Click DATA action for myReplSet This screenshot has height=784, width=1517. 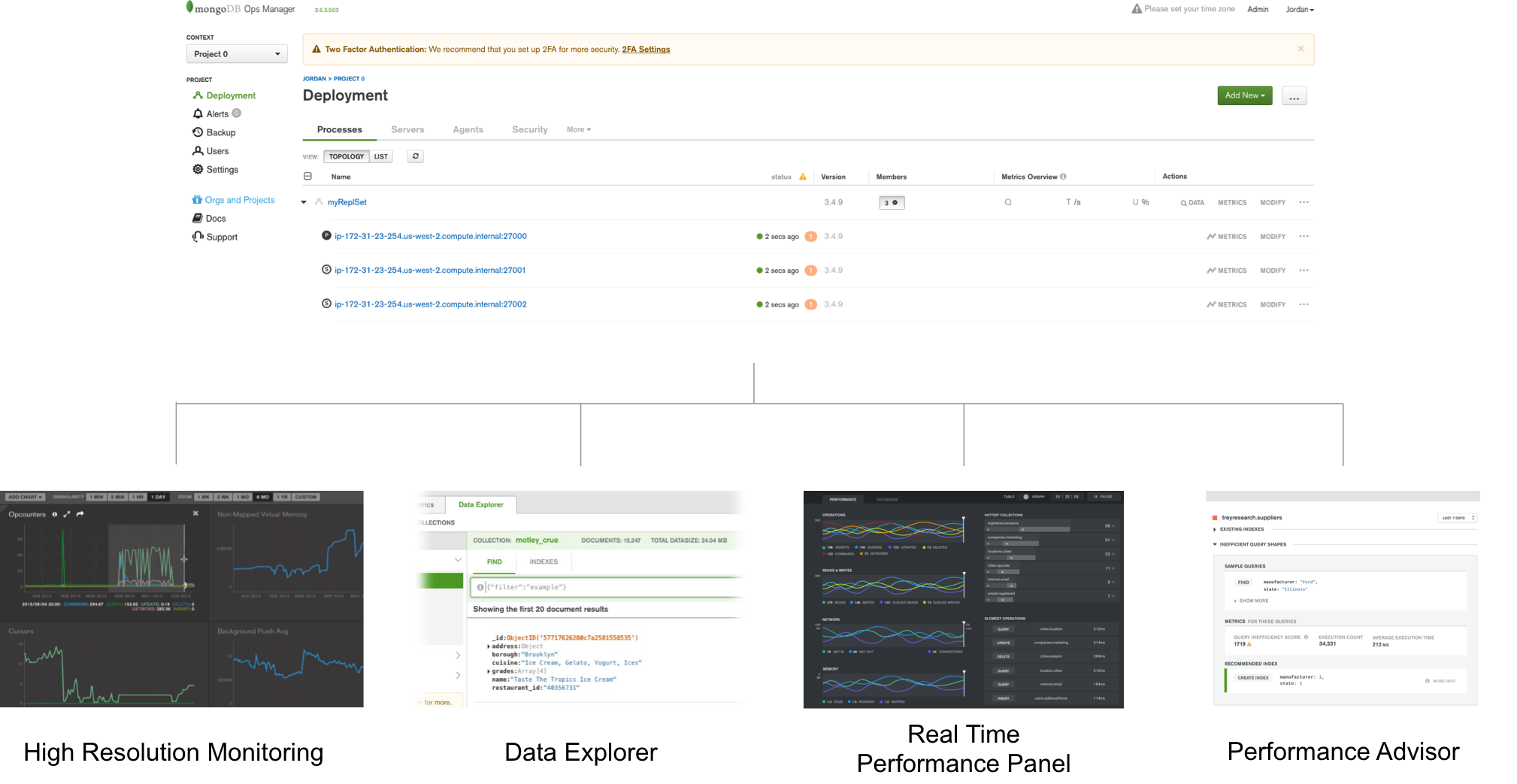click(x=1192, y=203)
